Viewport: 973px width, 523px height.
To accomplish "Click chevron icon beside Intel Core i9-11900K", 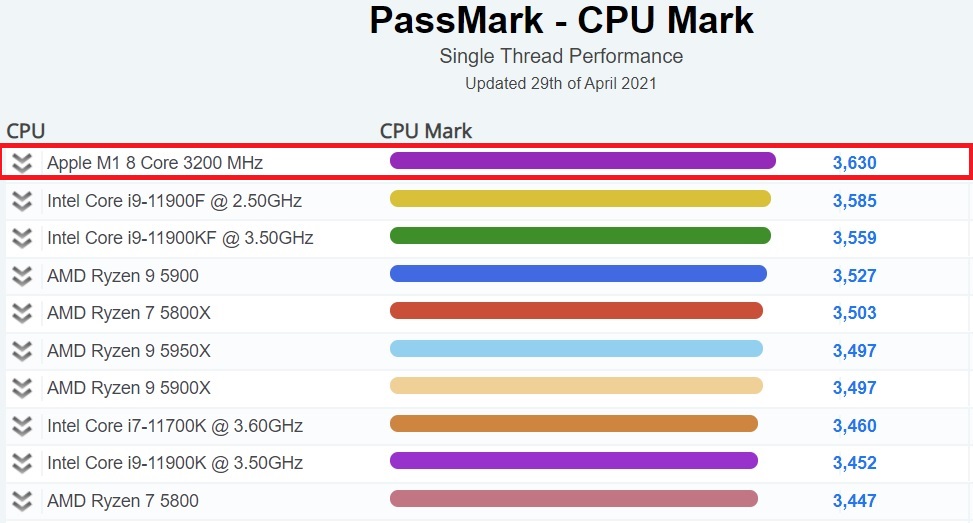I will [23, 463].
